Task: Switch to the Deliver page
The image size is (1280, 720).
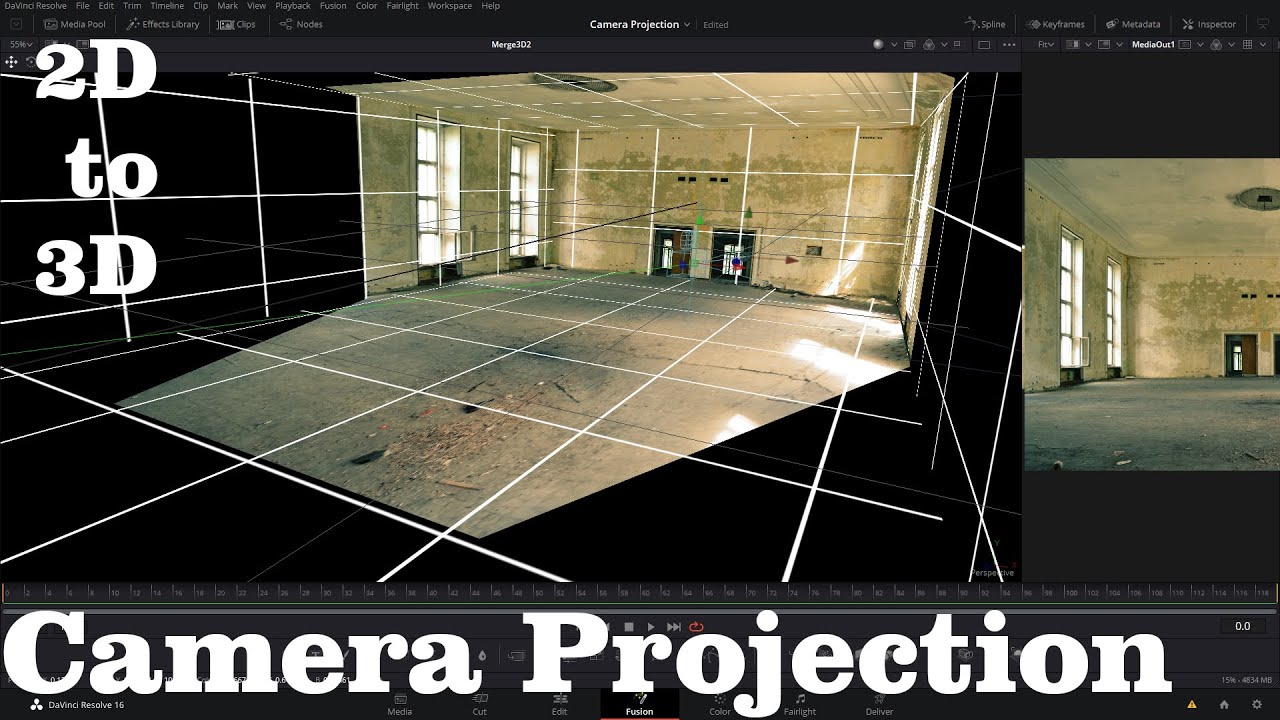Action: click(x=879, y=705)
